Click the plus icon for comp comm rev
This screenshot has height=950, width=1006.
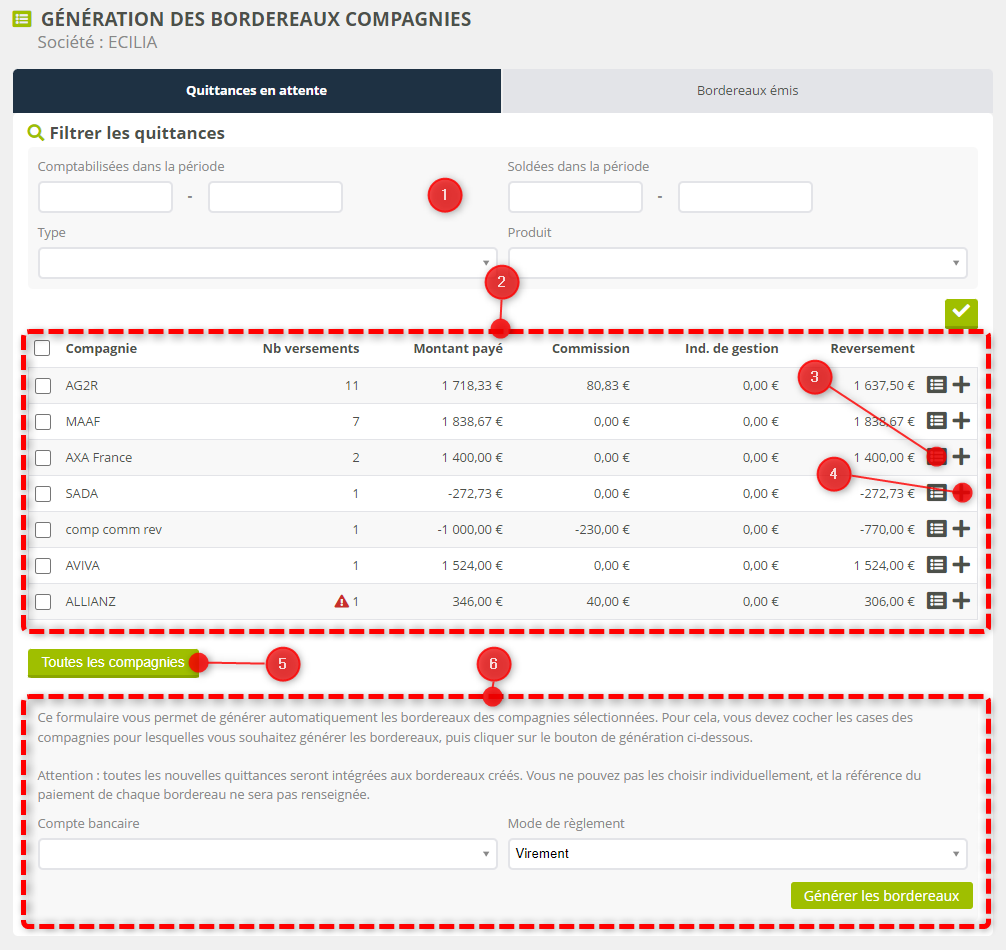(961, 529)
